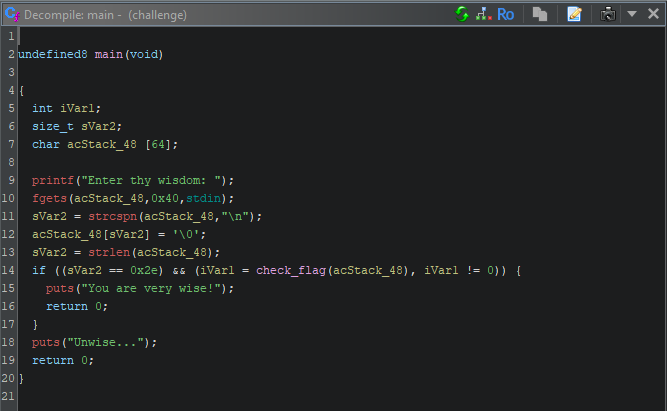Click the Cf decompiler icon in title bar
667x411 pixels.
click(x=10, y=15)
